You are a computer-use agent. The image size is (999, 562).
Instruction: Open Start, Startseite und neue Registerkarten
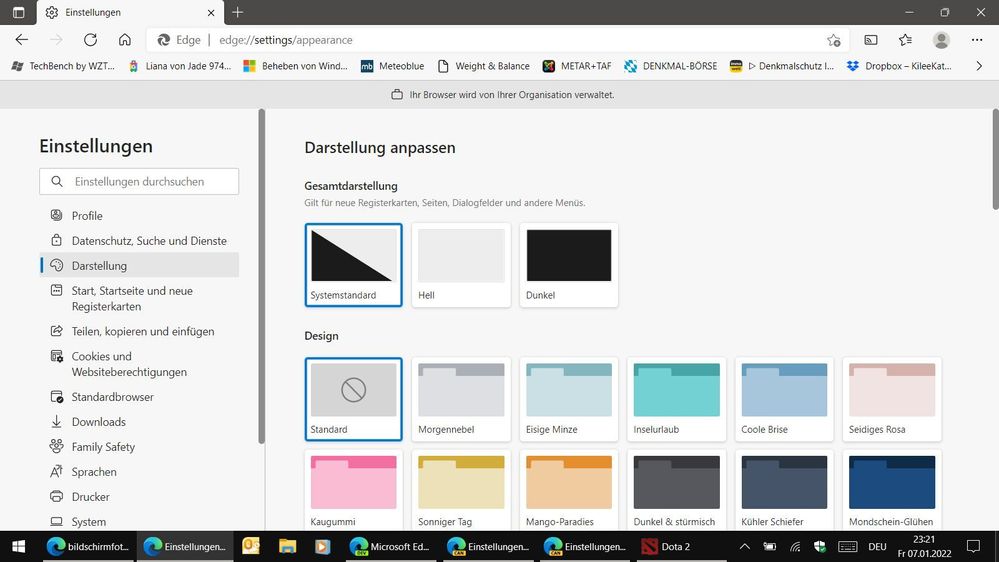(x=140, y=298)
